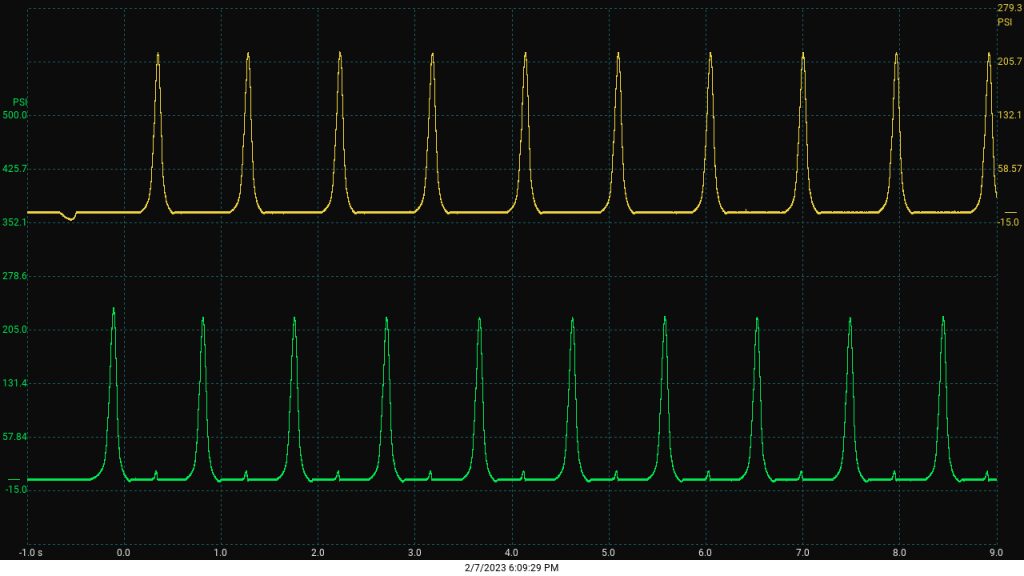The image size is (1024, 576).
Task: Click the capture timestamp 2/7/2023 6:09:29 PM
Action: click(511, 568)
